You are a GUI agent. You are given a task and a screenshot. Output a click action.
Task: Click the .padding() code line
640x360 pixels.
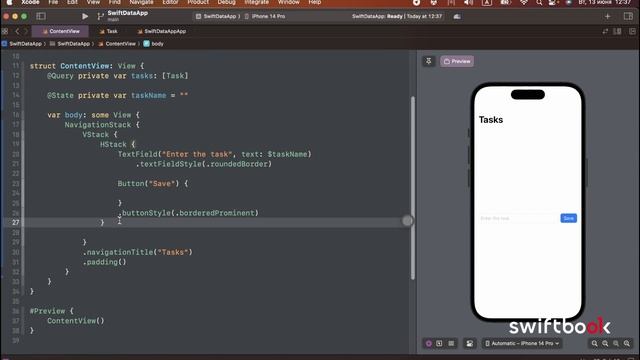click(x=104, y=262)
